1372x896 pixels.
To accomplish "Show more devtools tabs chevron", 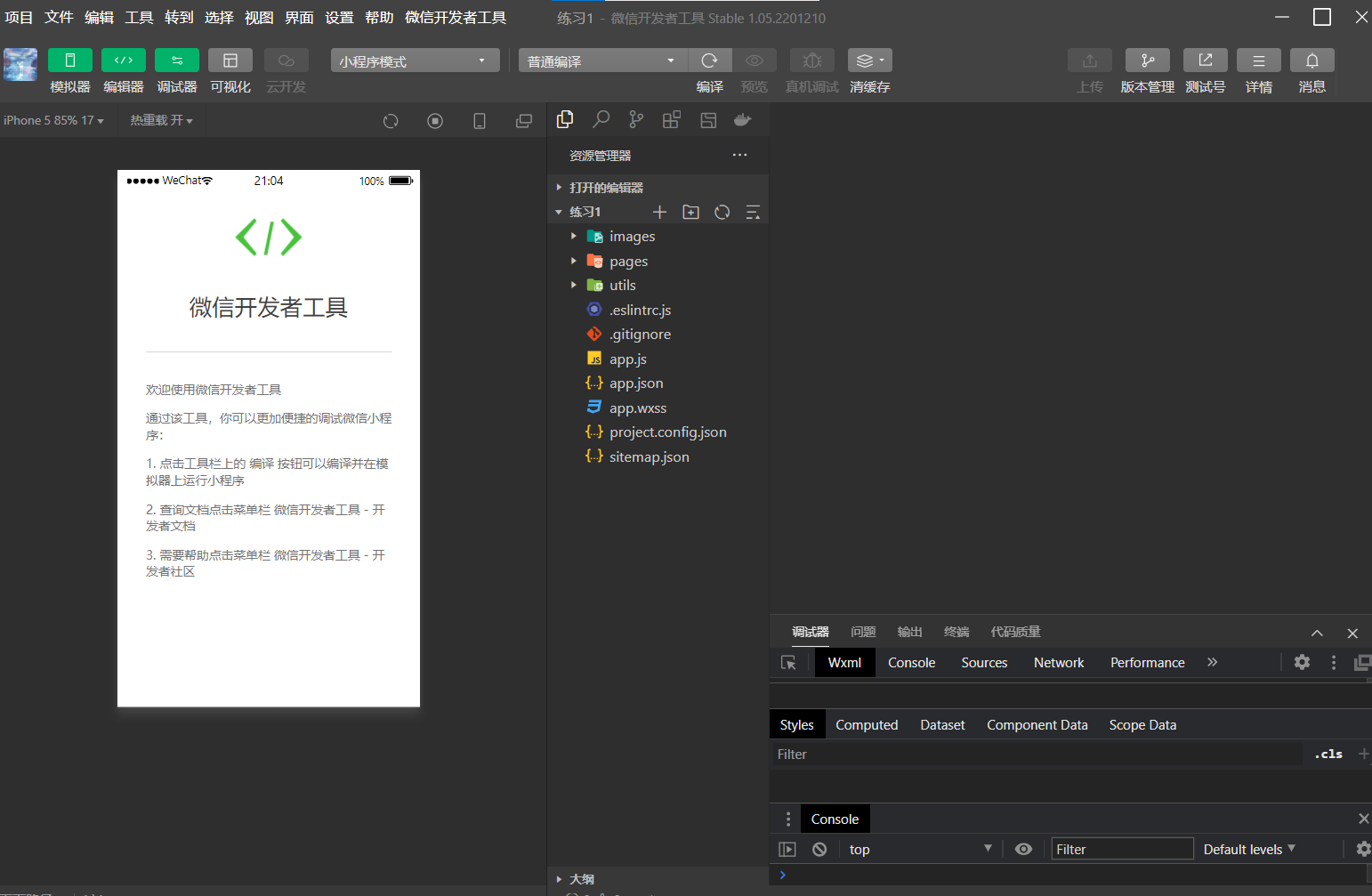I will pyautogui.click(x=1212, y=662).
